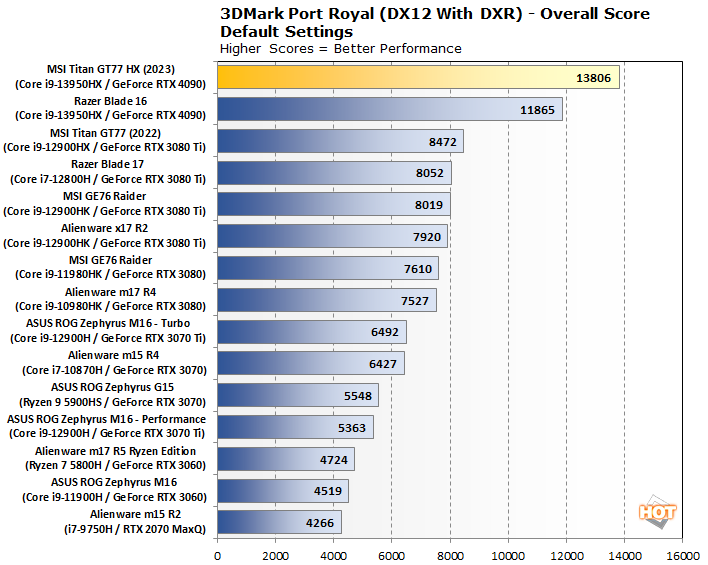Select the Alienware m15 R4 label
The width and height of the screenshot is (708, 565).
114,363
